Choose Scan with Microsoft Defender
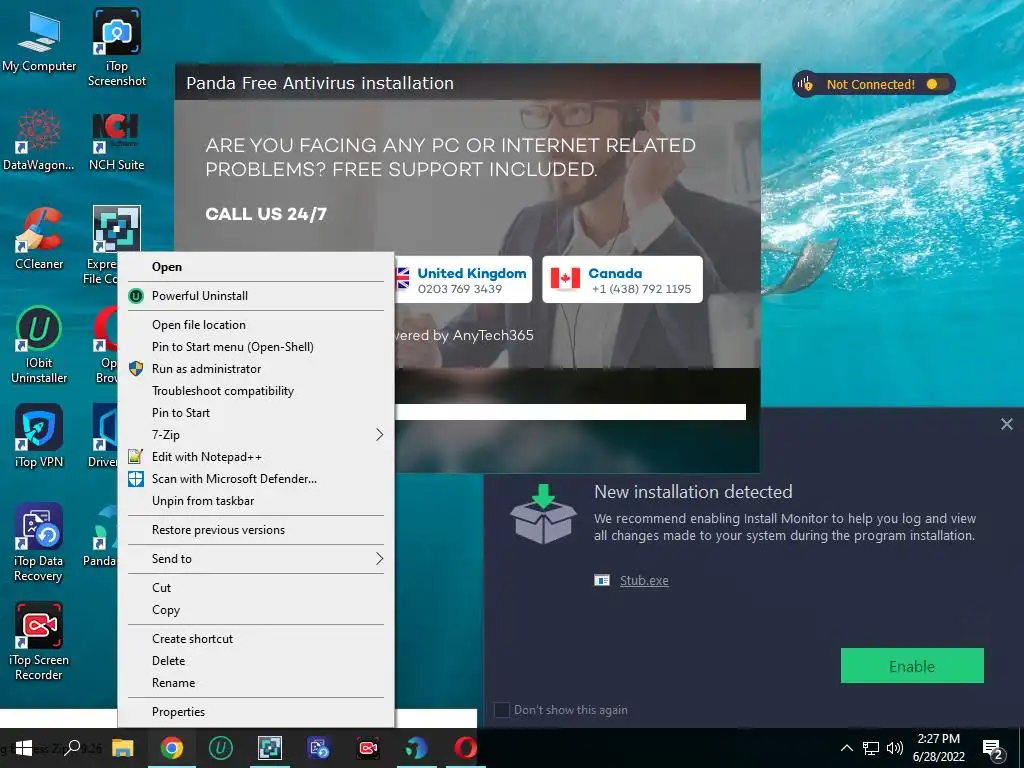Viewport: 1024px width, 768px height. (x=255, y=479)
